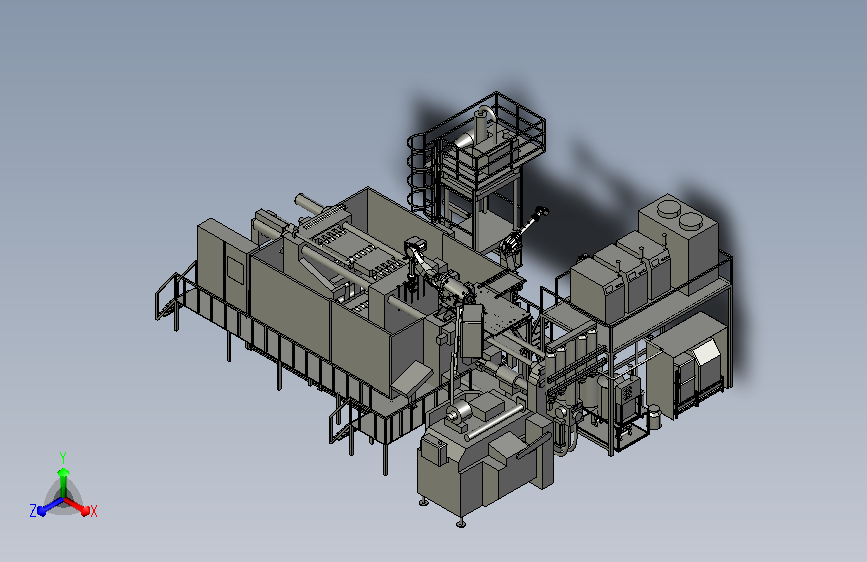Click the red X axis of the orientation triad
The height and width of the screenshot is (562, 867).
[x=78, y=506]
